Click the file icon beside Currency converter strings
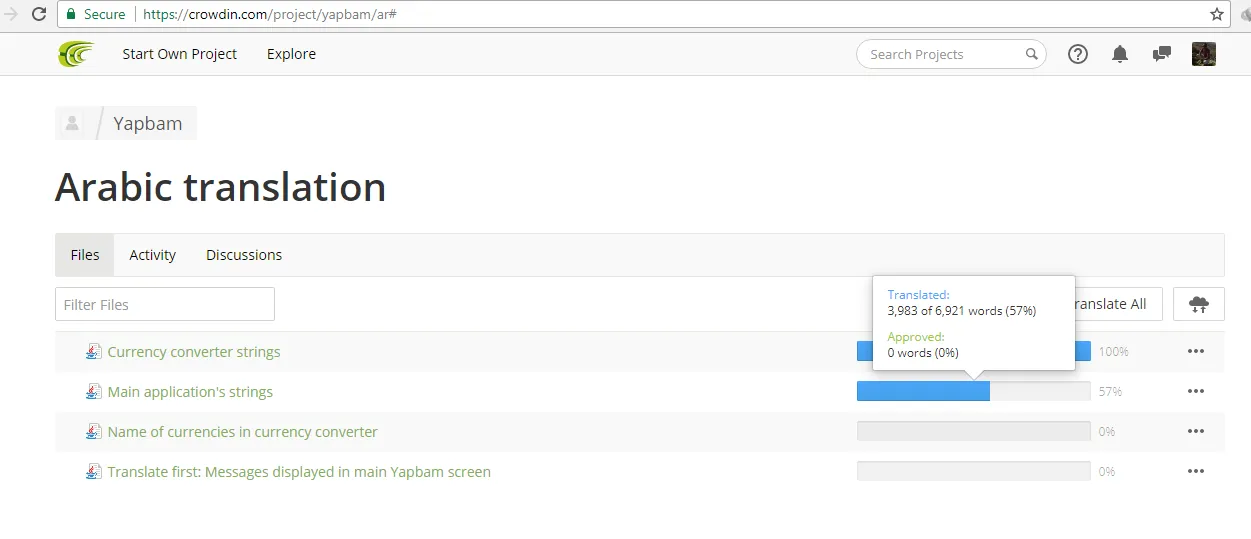Image resolution: width=1251 pixels, height=539 pixels. [x=93, y=351]
